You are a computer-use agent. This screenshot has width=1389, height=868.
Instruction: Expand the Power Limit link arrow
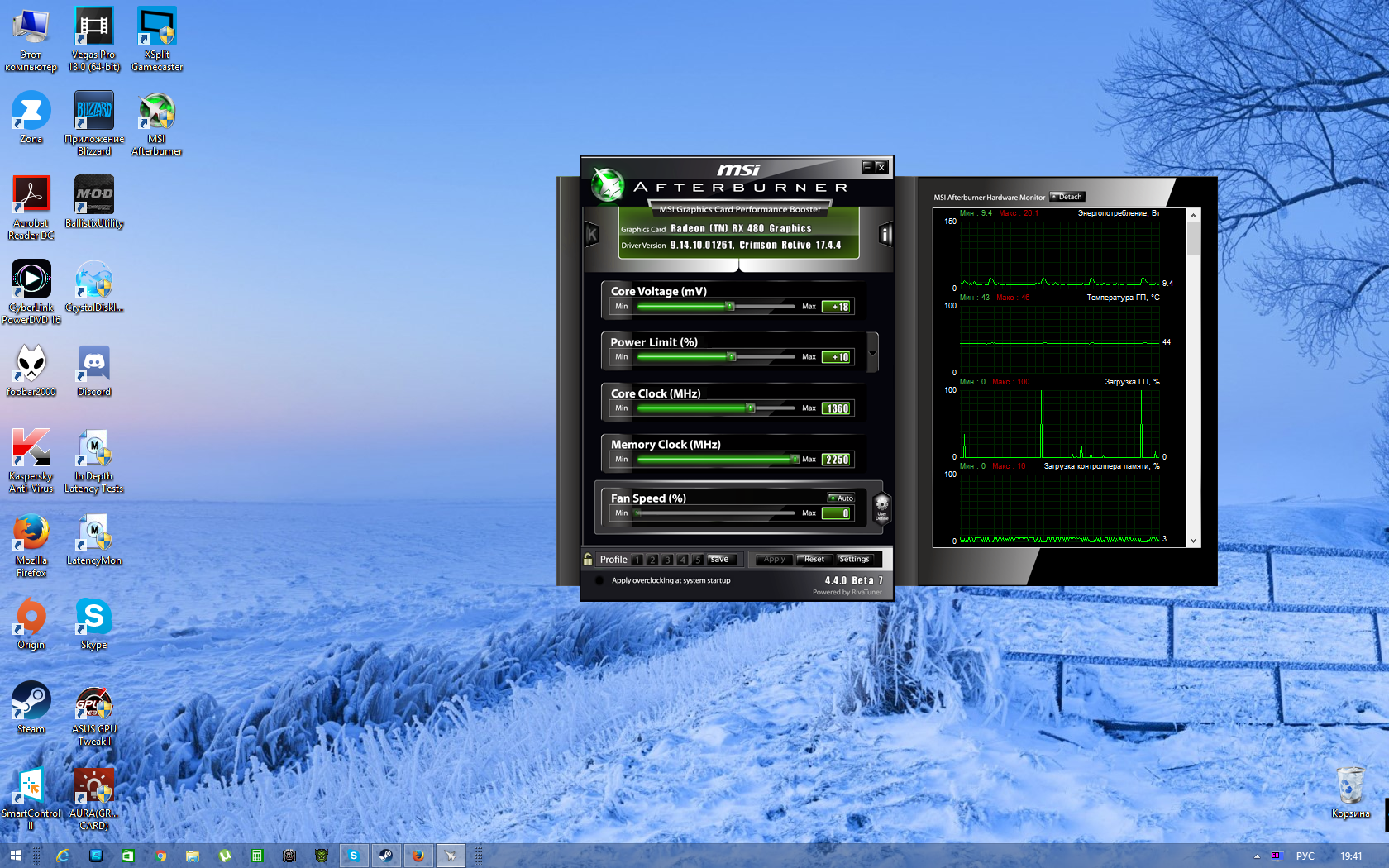point(872,354)
